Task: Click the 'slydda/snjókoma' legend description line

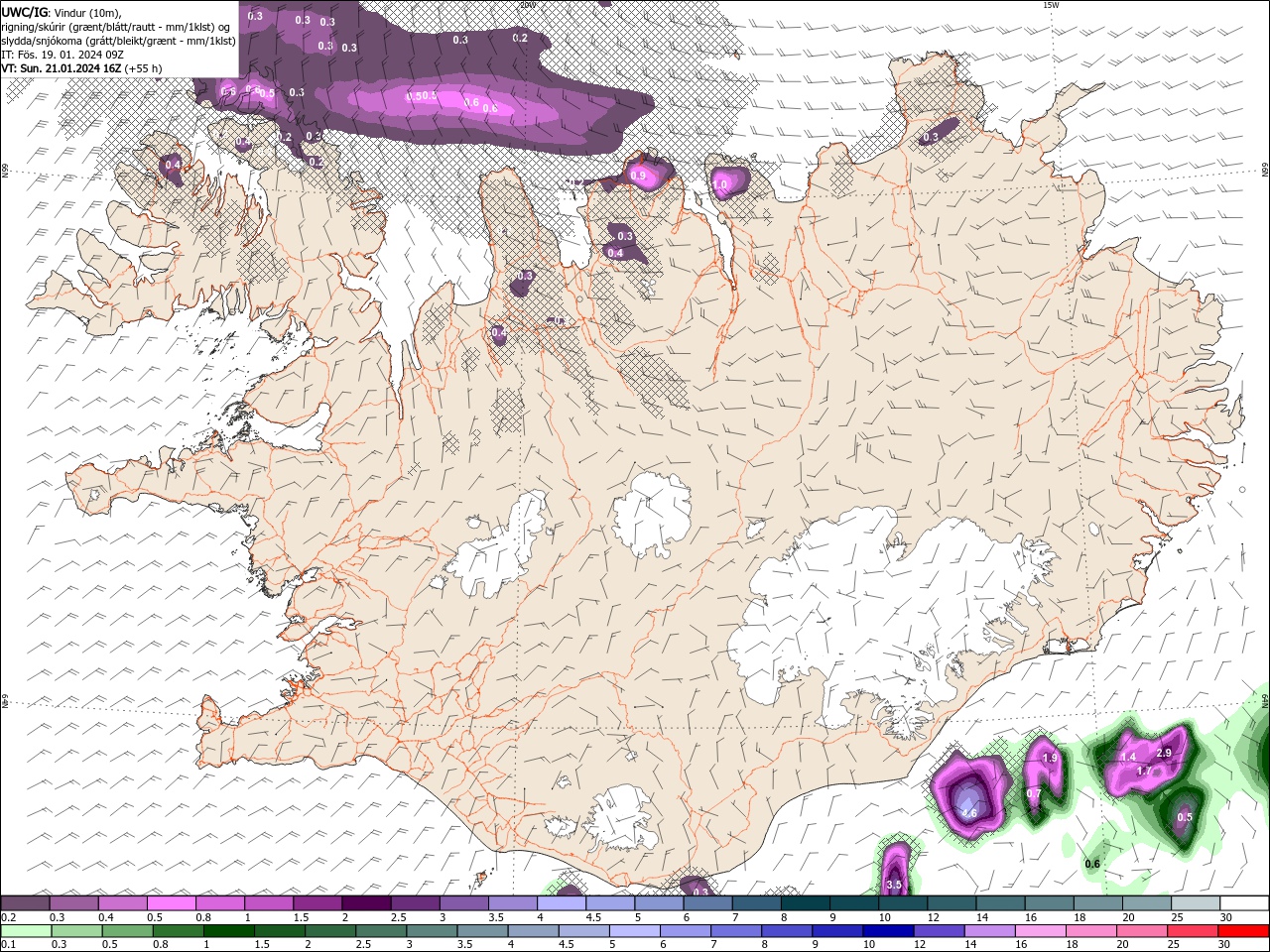Action: click(119, 41)
